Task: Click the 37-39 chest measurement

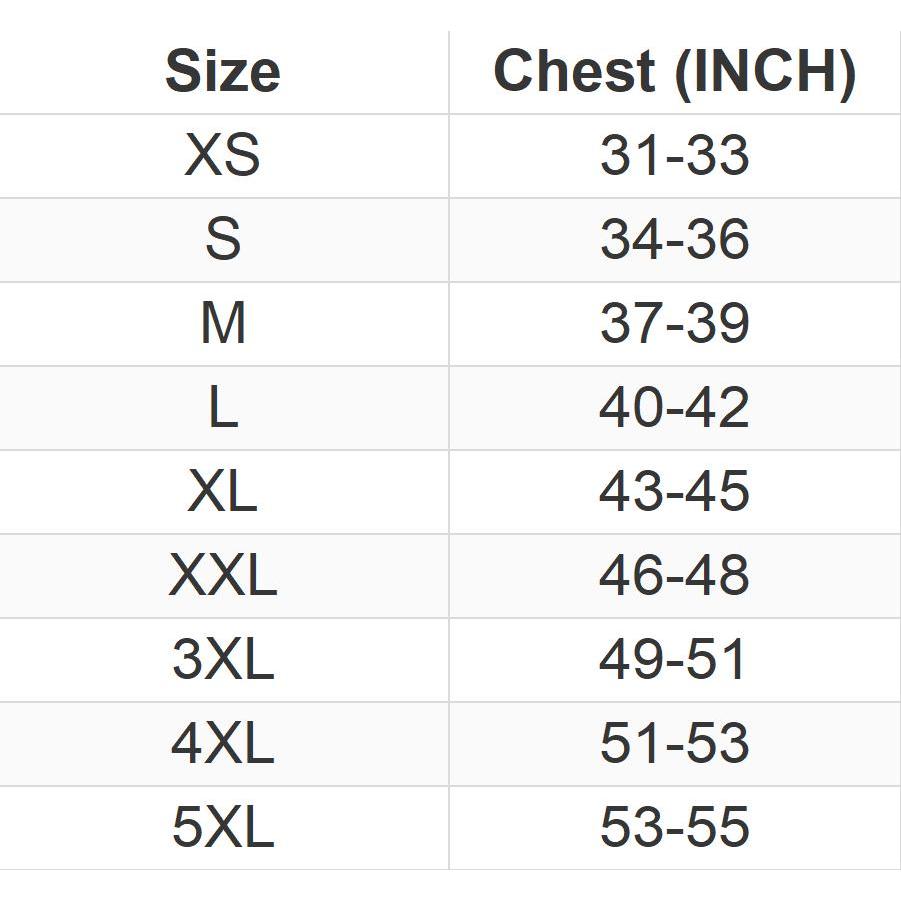Action: (674, 324)
